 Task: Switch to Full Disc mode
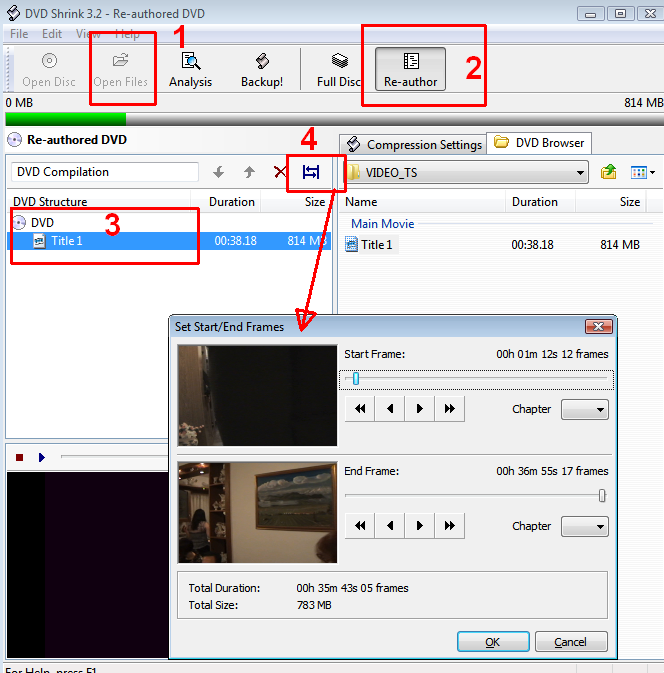[339, 70]
